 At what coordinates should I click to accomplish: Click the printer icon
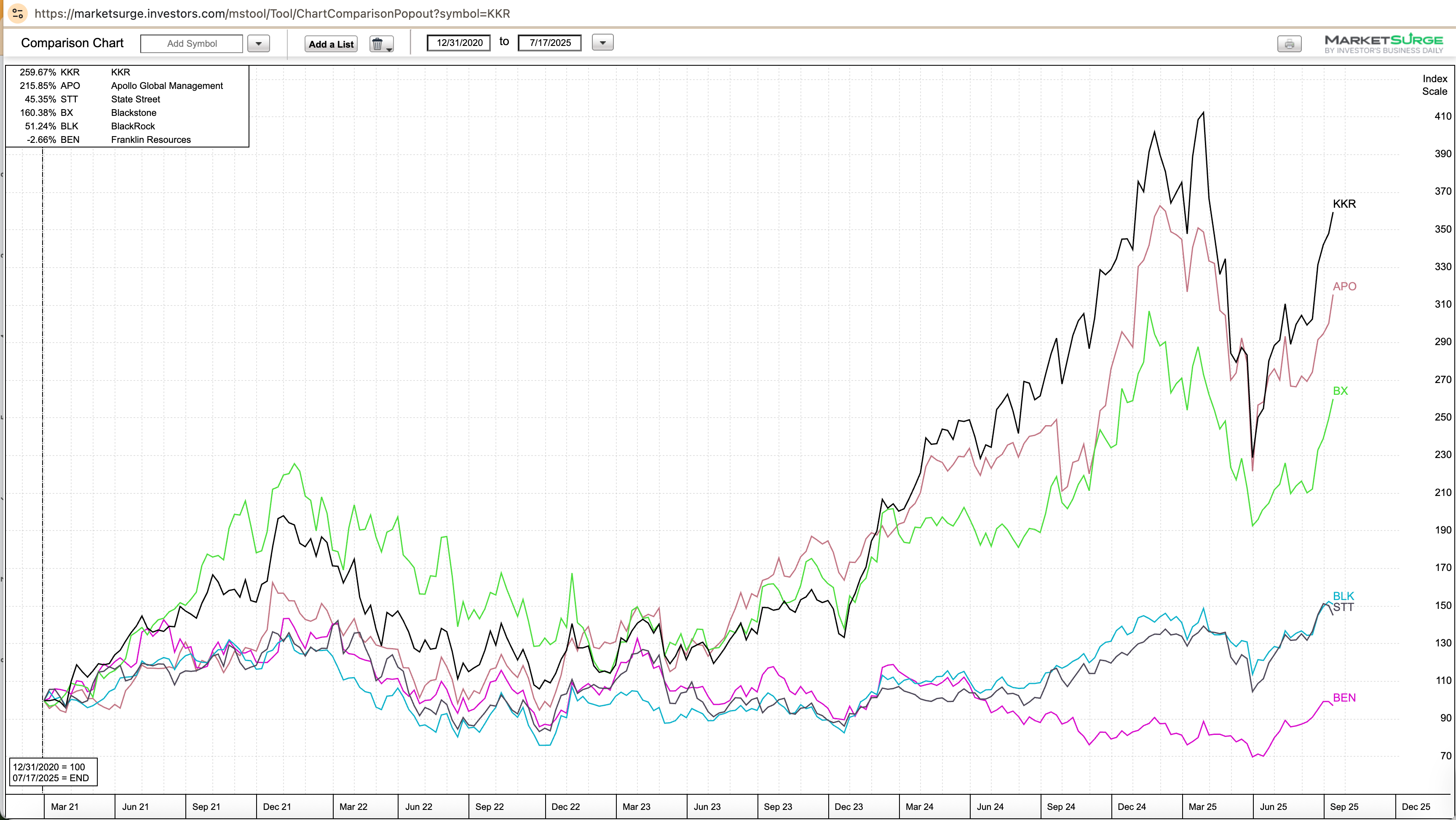pyautogui.click(x=1289, y=44)
